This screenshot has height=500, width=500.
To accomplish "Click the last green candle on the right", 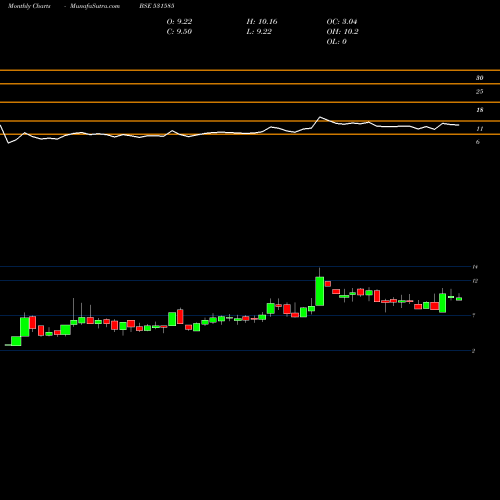I will [x=459, y=299].
